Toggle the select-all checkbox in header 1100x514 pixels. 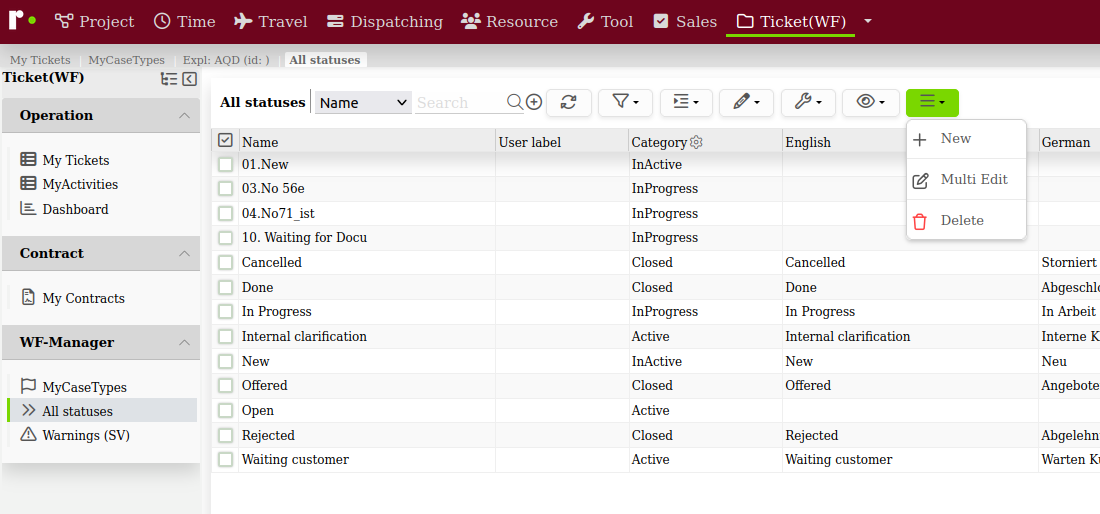[x=225, y=140]
